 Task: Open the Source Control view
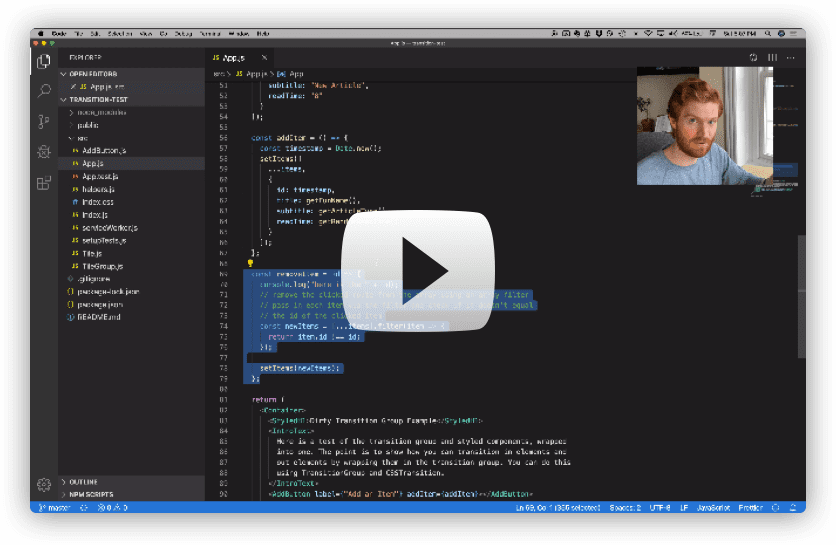click(44, 121)
